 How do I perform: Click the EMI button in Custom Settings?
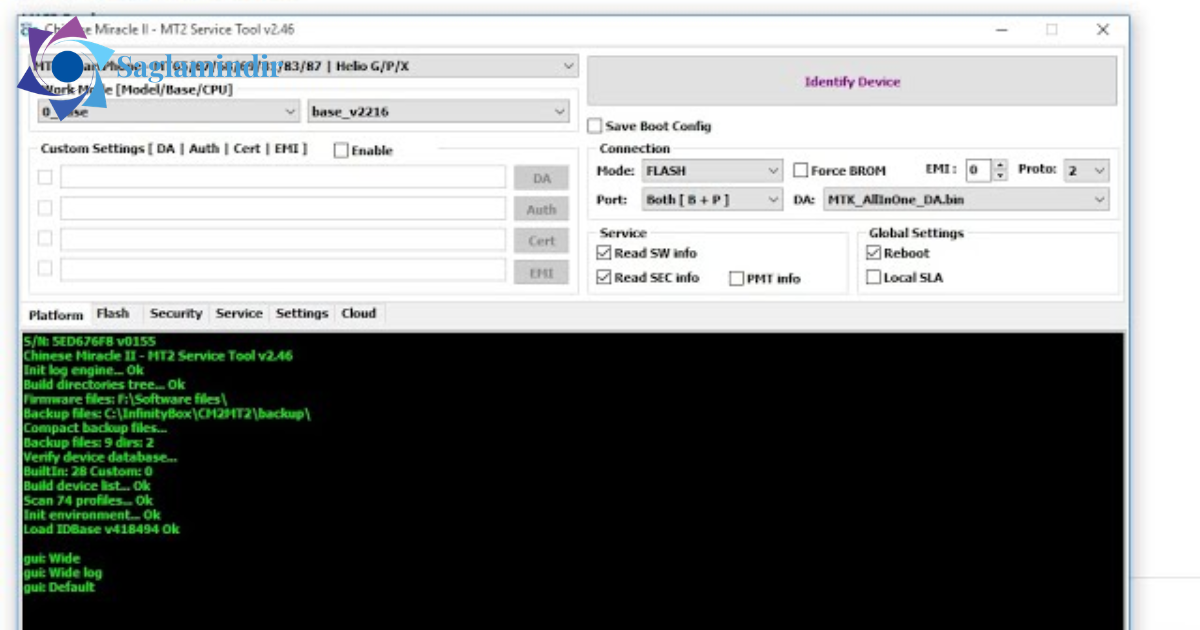point(541,272)
